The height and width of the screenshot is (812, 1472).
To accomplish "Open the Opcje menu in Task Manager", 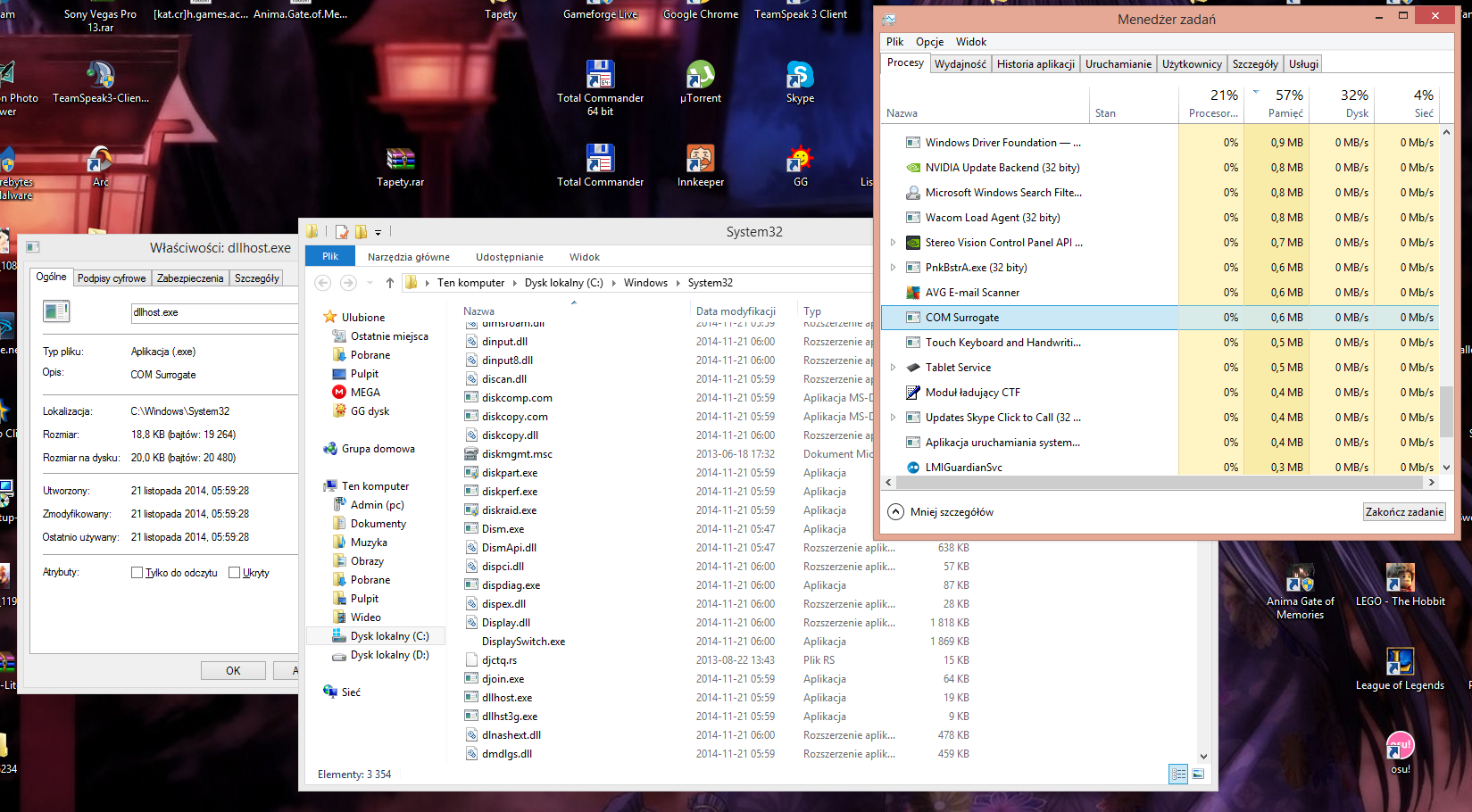I will (x=929, y=42).
